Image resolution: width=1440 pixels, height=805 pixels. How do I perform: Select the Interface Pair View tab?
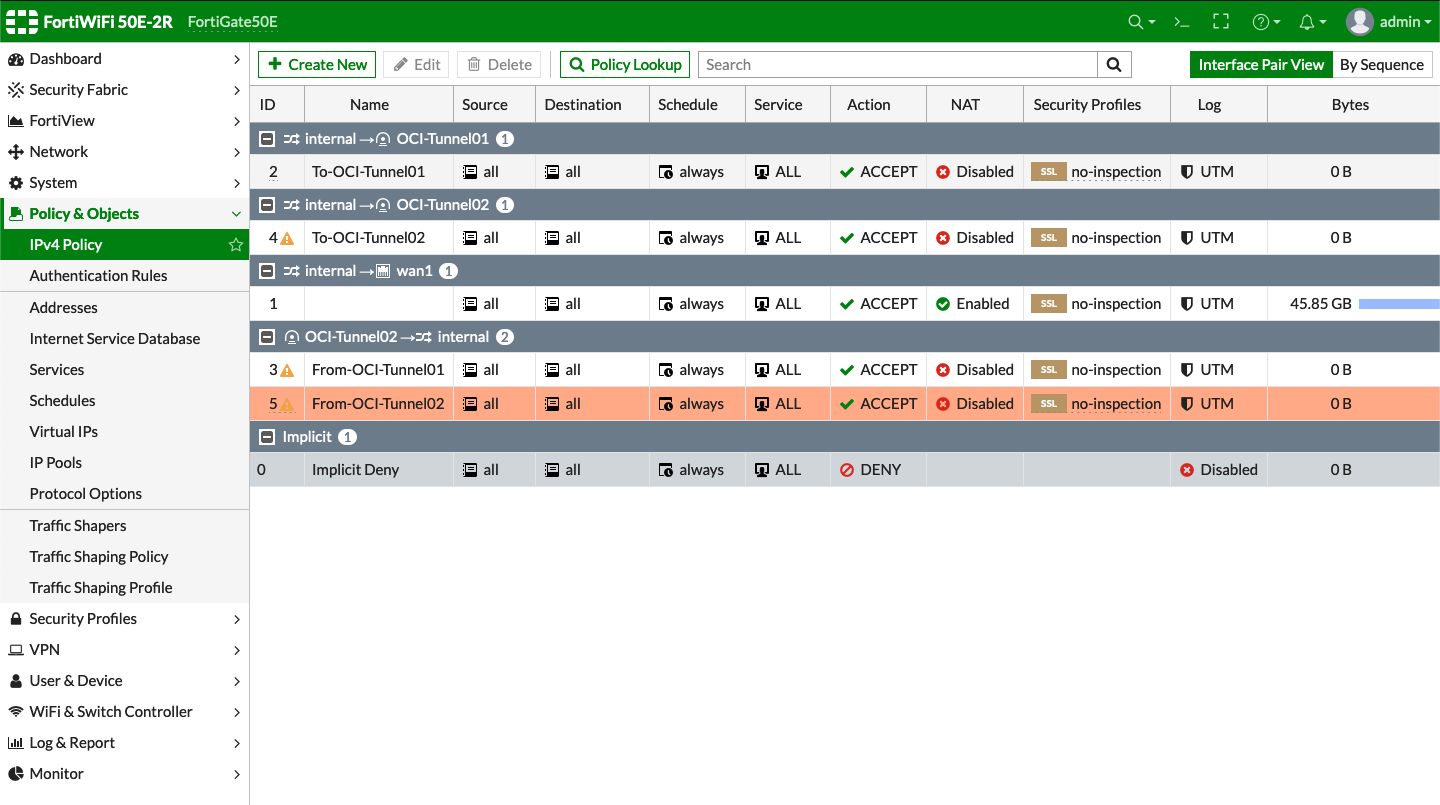pos(1261,64)
